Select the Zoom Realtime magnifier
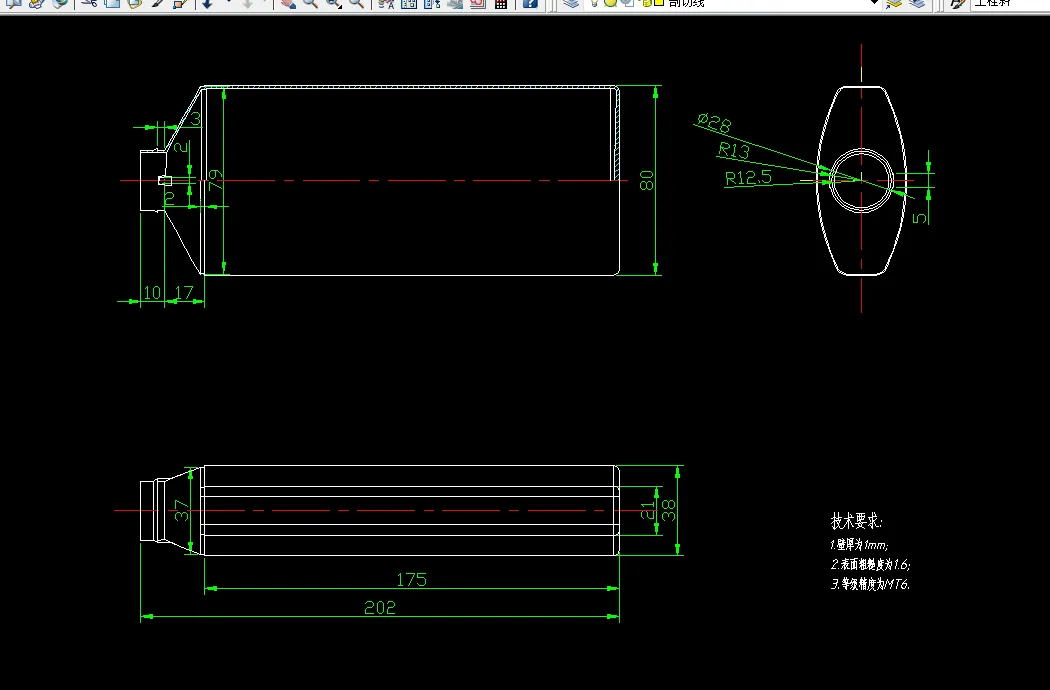 pos(310,3)
